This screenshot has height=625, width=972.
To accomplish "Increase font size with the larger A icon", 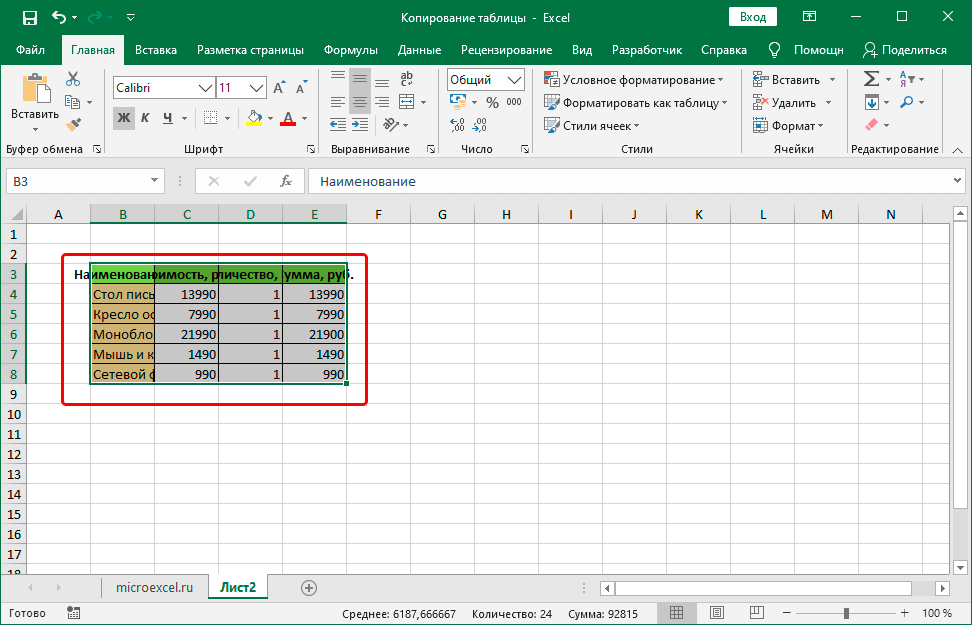I will (x=280, y=87).
